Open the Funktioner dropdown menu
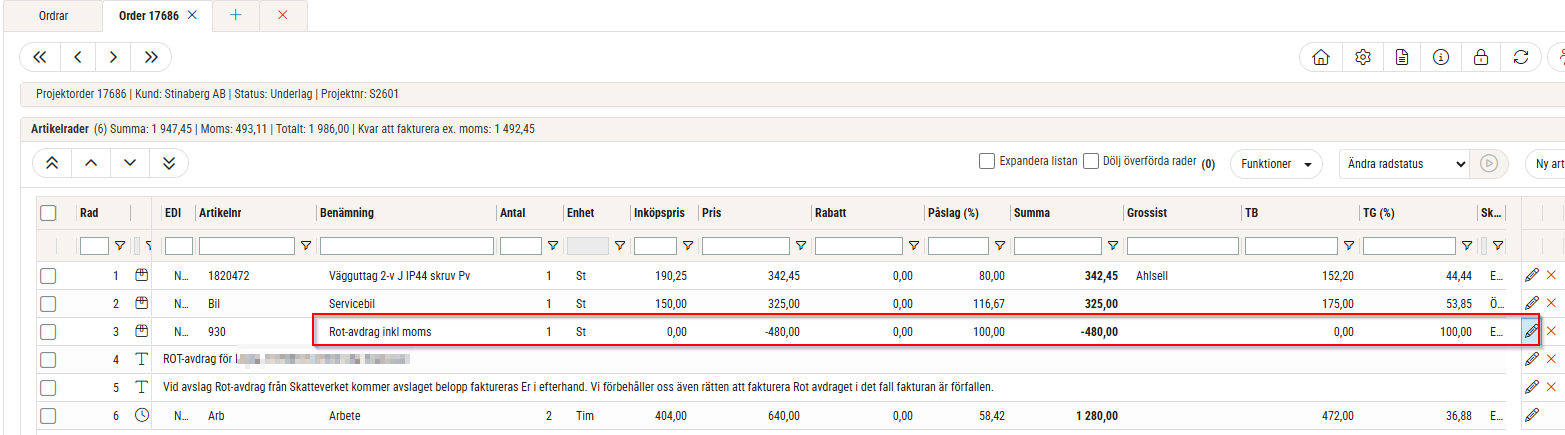The width and height of the screenshot is (1565, 435). click(1276, 163)
